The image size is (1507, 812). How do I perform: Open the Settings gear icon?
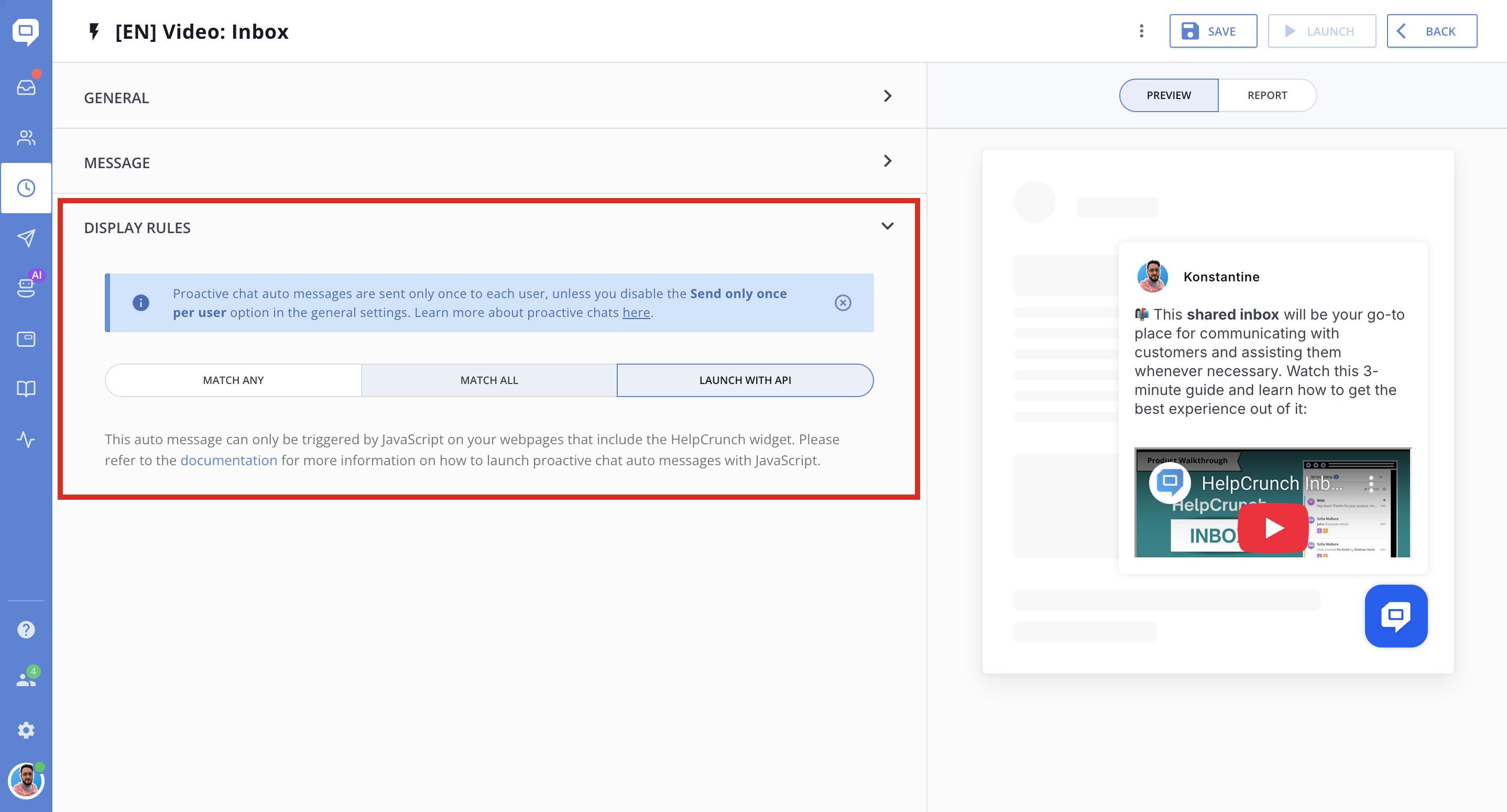(26, 730)
